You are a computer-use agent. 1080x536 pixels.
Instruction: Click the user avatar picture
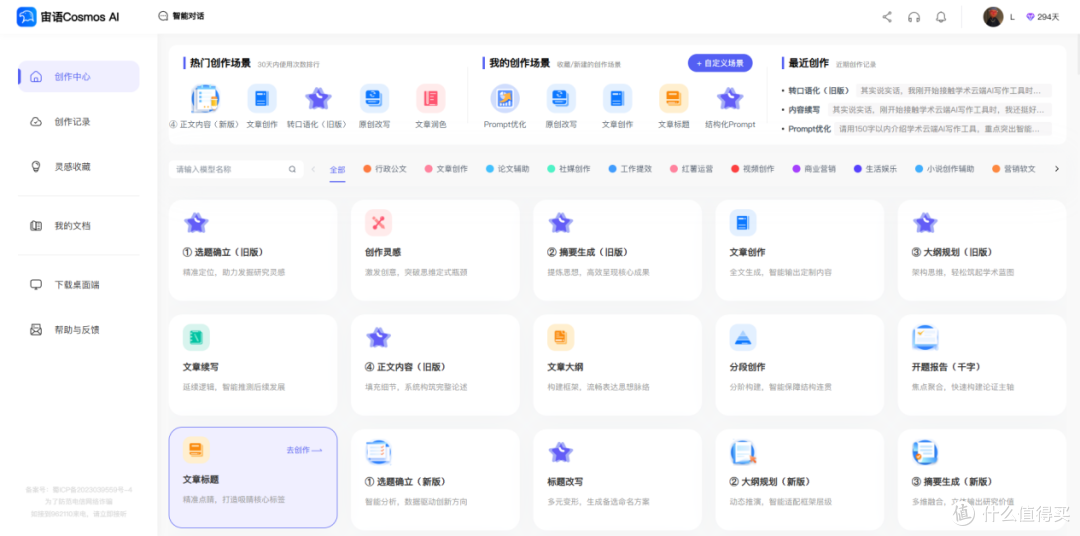coord(993,17)
